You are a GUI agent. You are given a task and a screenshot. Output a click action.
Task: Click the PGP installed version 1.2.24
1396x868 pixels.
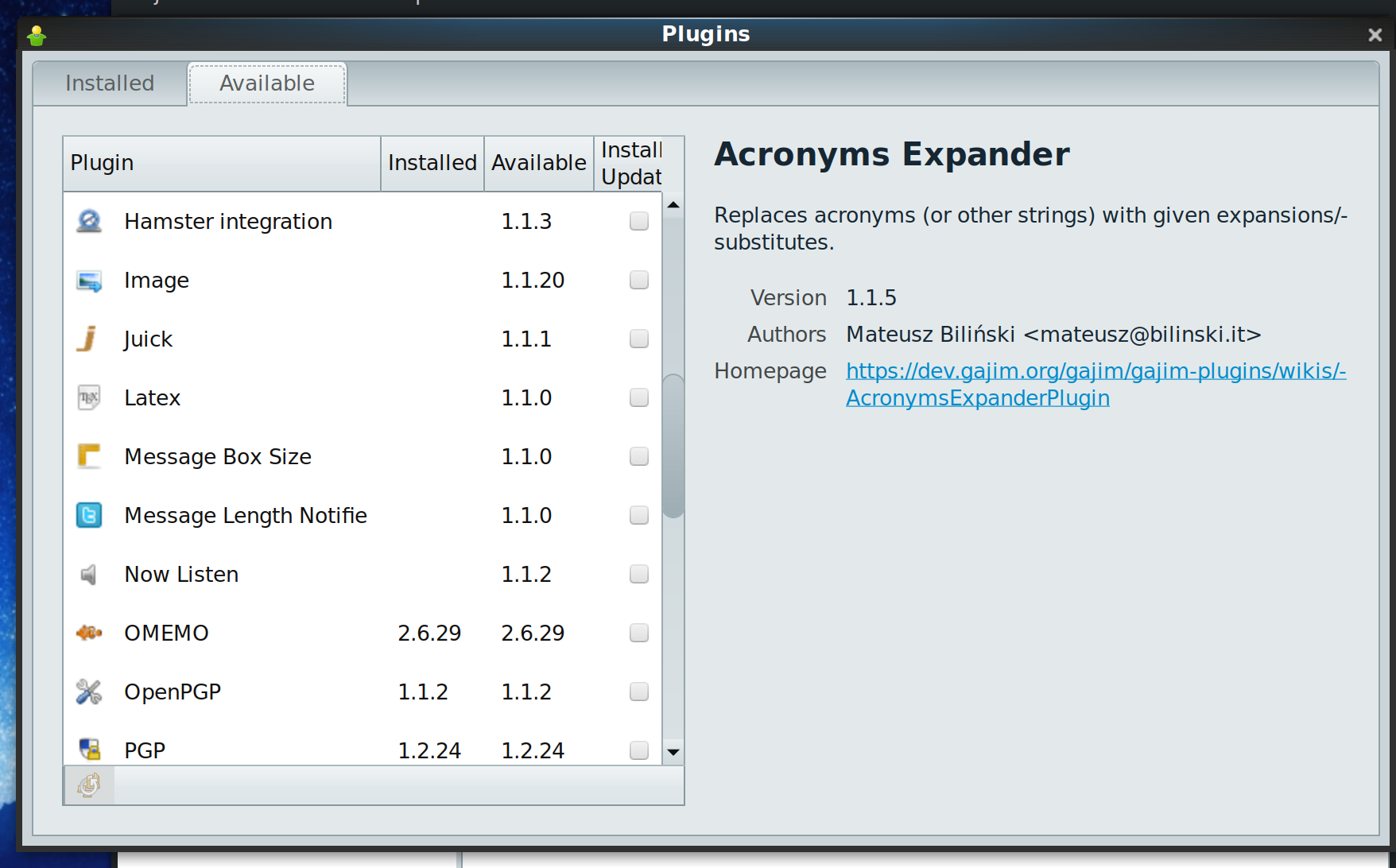tap(429, 751)
